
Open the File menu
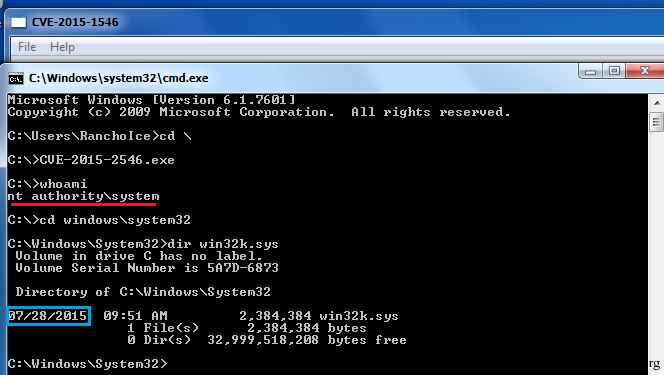click(x=27, y=47)
